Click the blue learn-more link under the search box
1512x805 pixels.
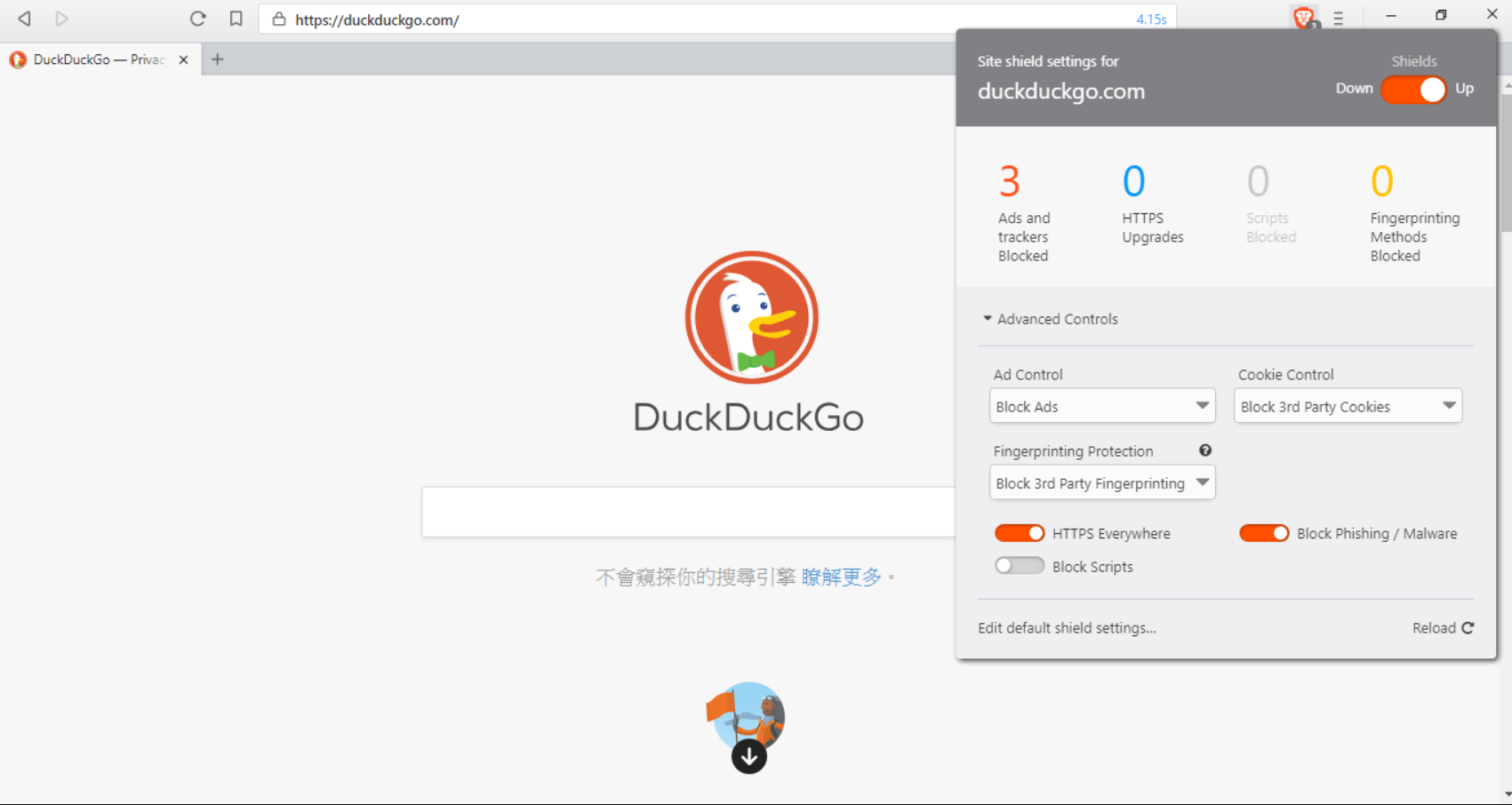click(841, 577)
